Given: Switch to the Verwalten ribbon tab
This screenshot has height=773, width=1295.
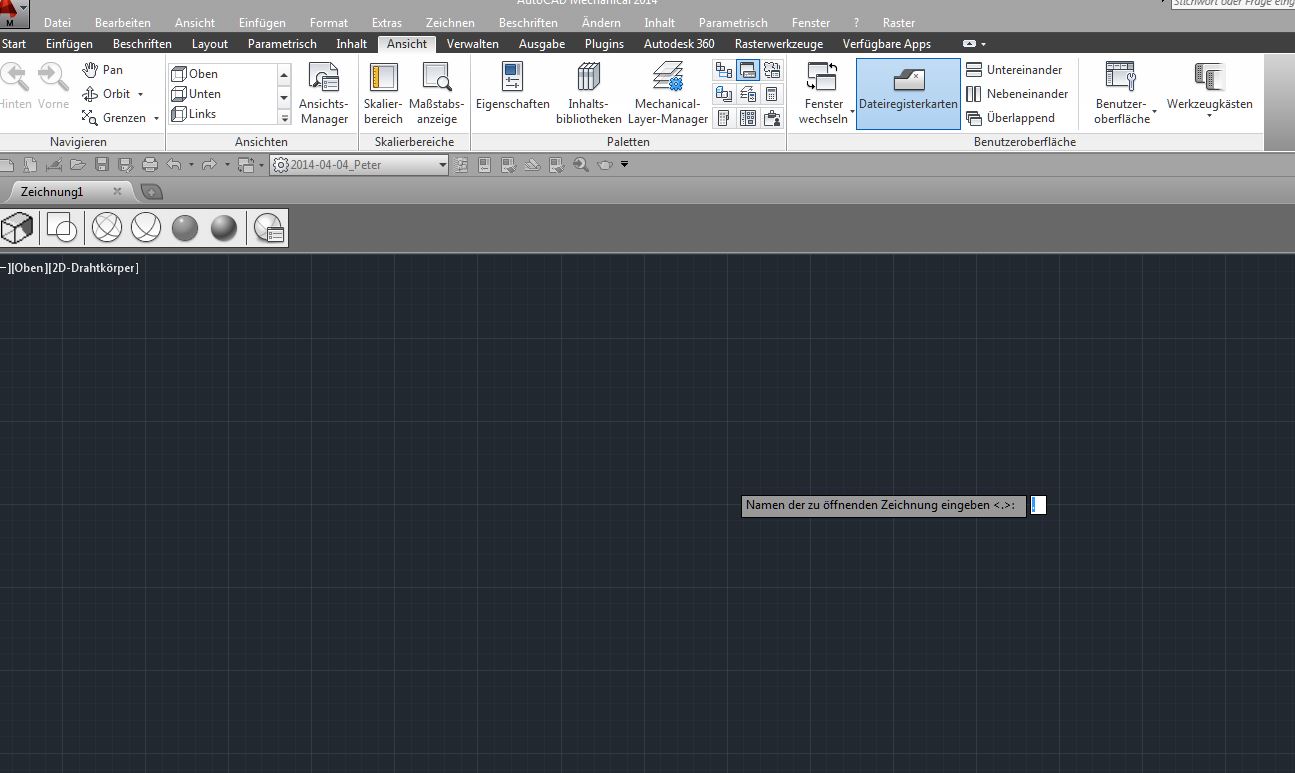Looking at the screenshot, I should pos(473,44).
